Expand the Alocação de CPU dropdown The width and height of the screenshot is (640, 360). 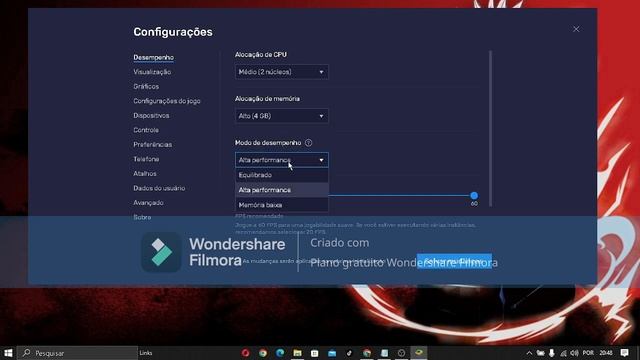click(x=282, y=72)
